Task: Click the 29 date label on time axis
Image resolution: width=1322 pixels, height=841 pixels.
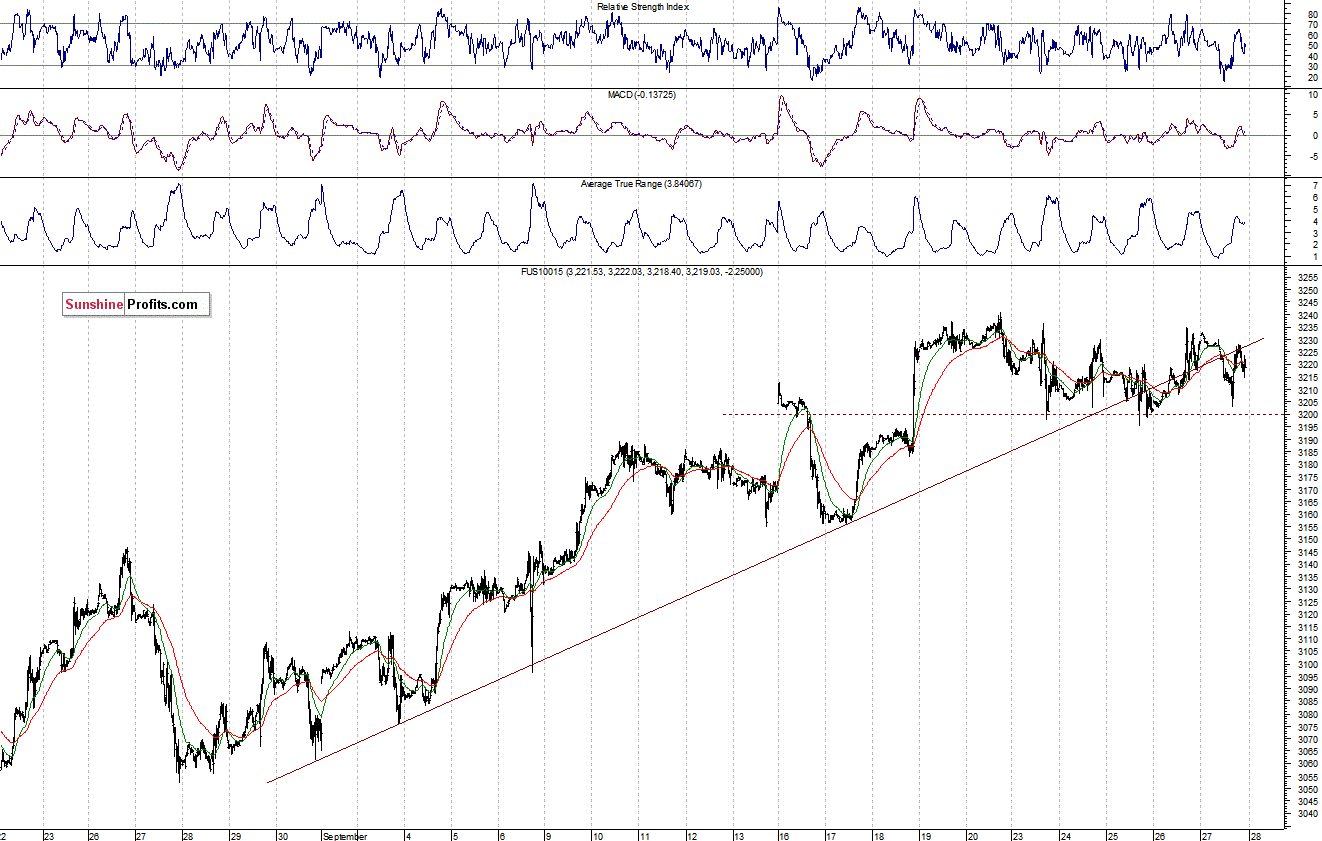Action: pos(236,835)
